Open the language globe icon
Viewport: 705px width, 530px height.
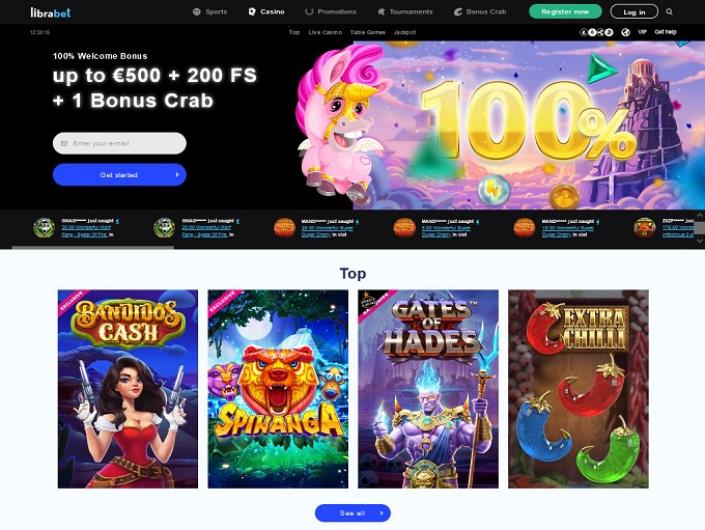pyautogui.click(x=625, y=32)
